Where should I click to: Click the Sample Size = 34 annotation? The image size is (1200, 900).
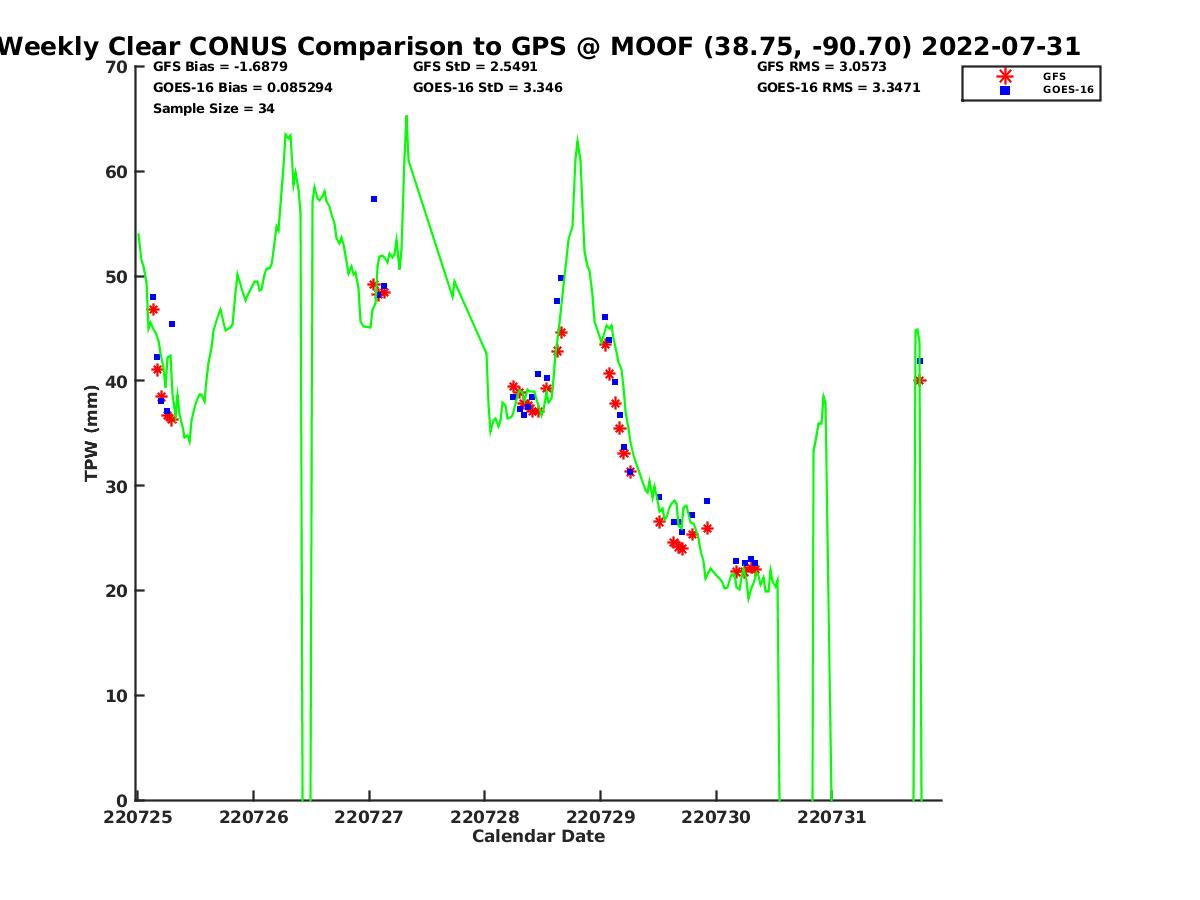tap(213, 109)
